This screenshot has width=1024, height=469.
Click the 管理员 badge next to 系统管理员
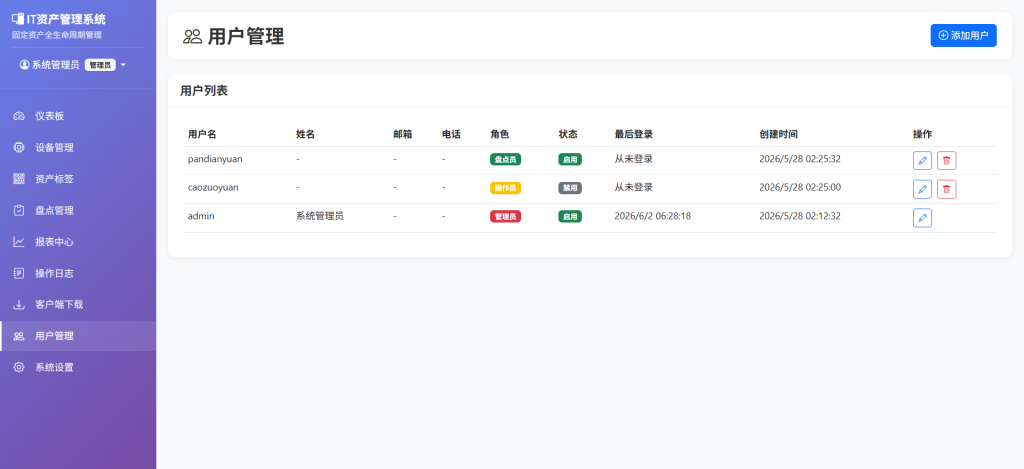point(100,65)
